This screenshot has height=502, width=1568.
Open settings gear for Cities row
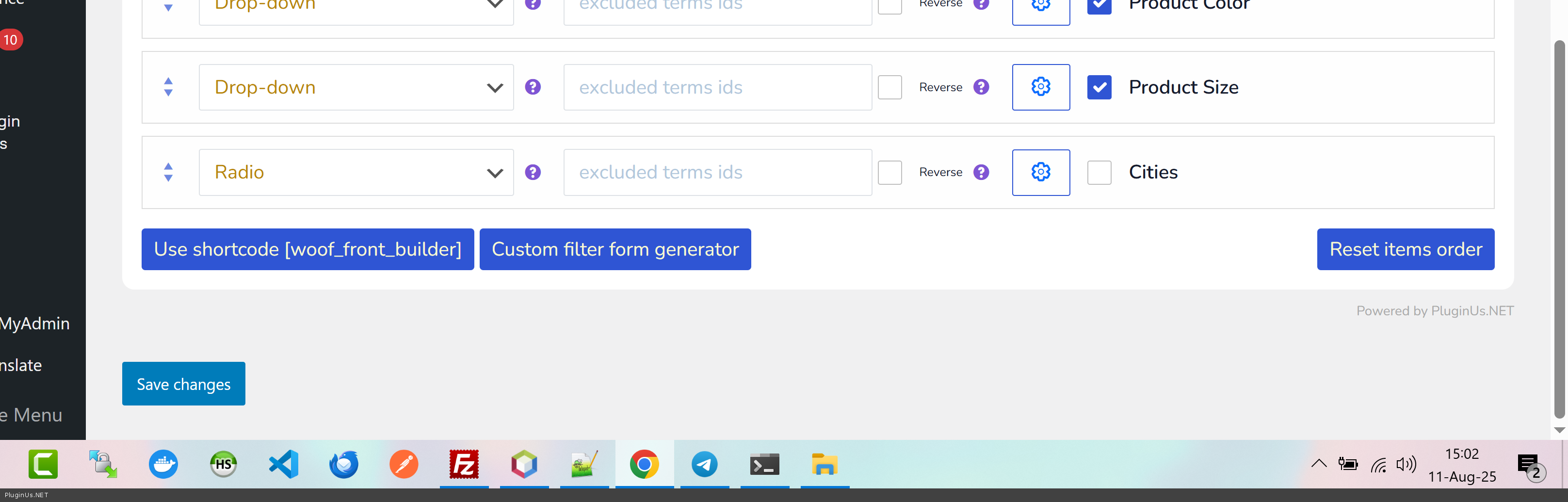(x=1040, y=172)
